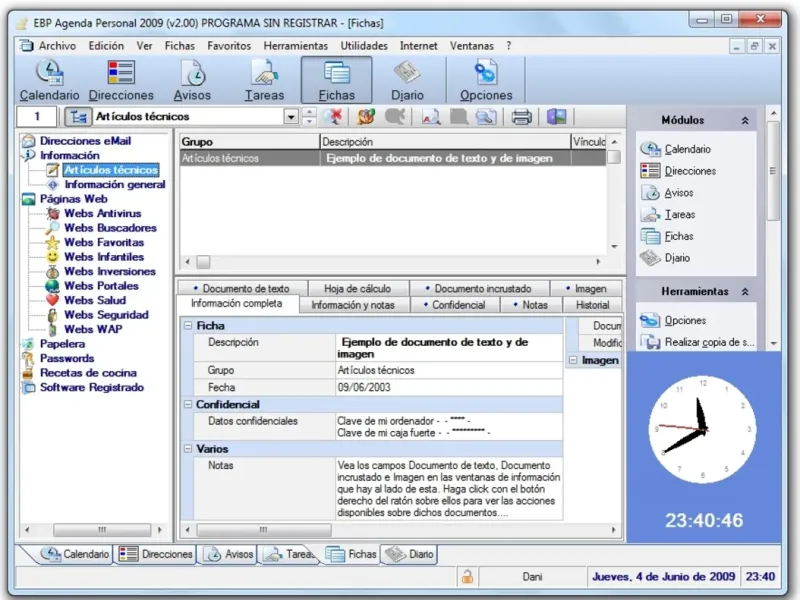Click the Descripción column header
The height and width of the screenshot is (600, 800).
445,141
